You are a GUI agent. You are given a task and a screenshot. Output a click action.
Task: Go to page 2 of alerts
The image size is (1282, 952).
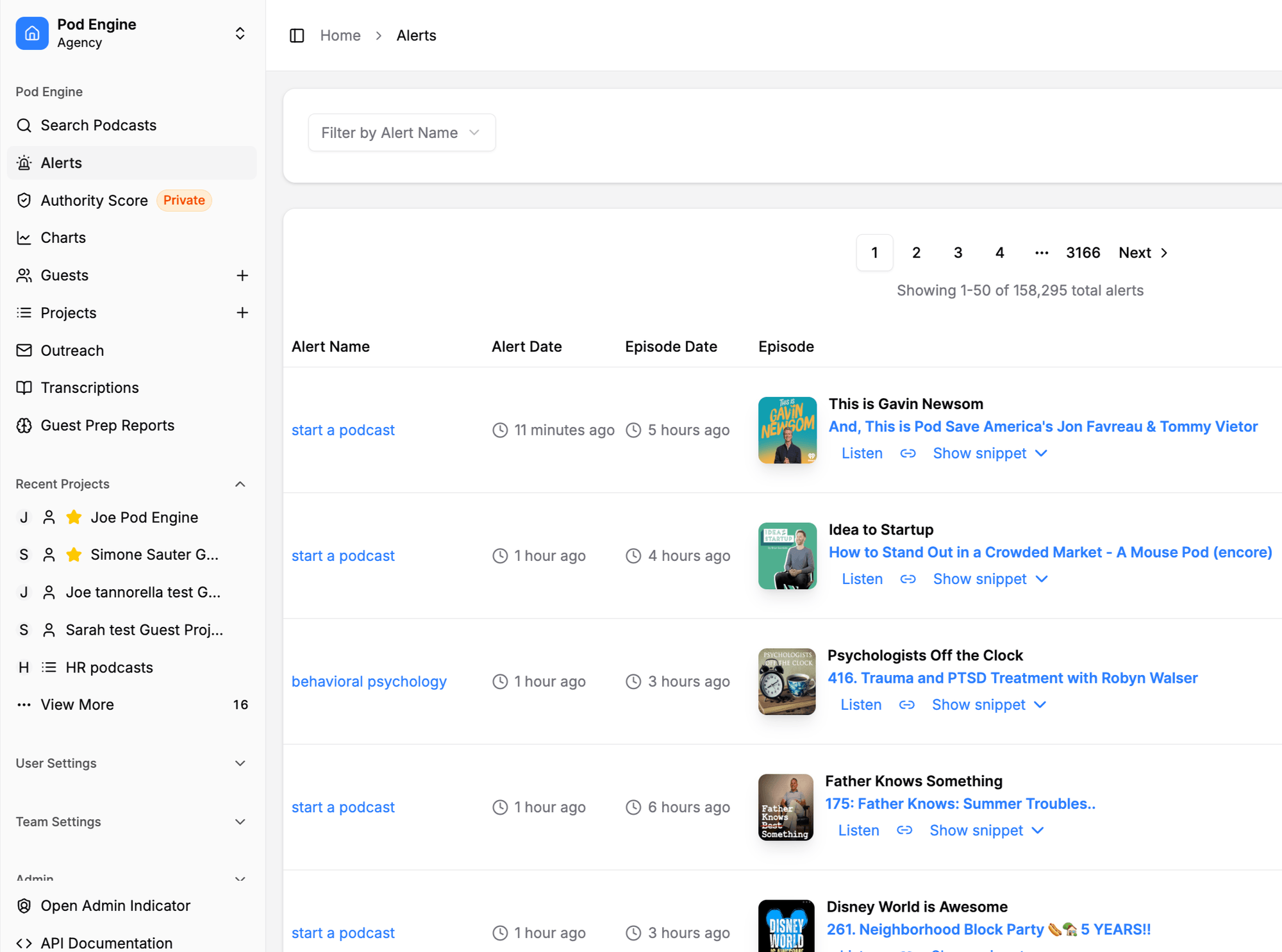pyautogui.click(x=916, y=253)
